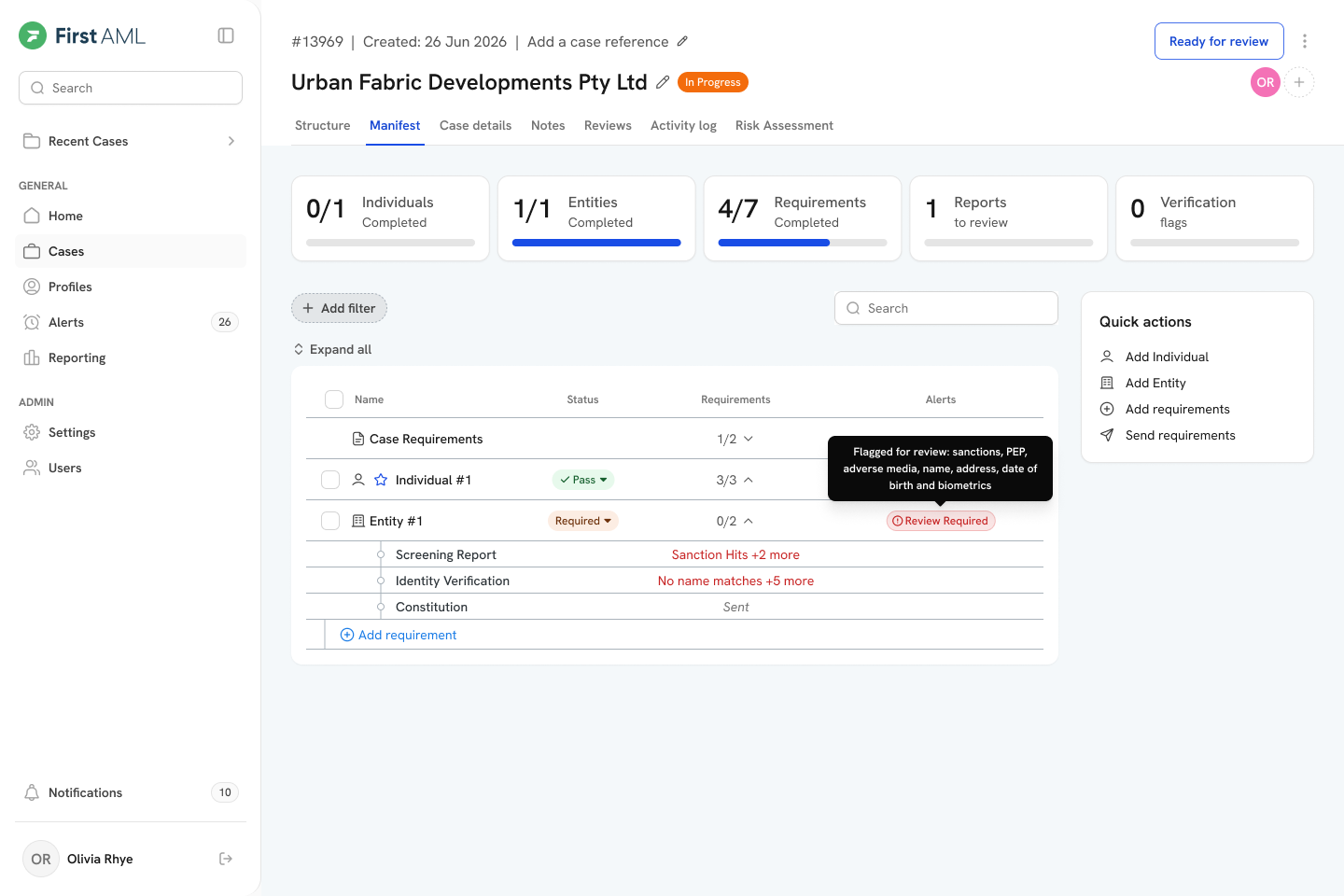Click the edit case reference pencil icon

coord(682,41)
